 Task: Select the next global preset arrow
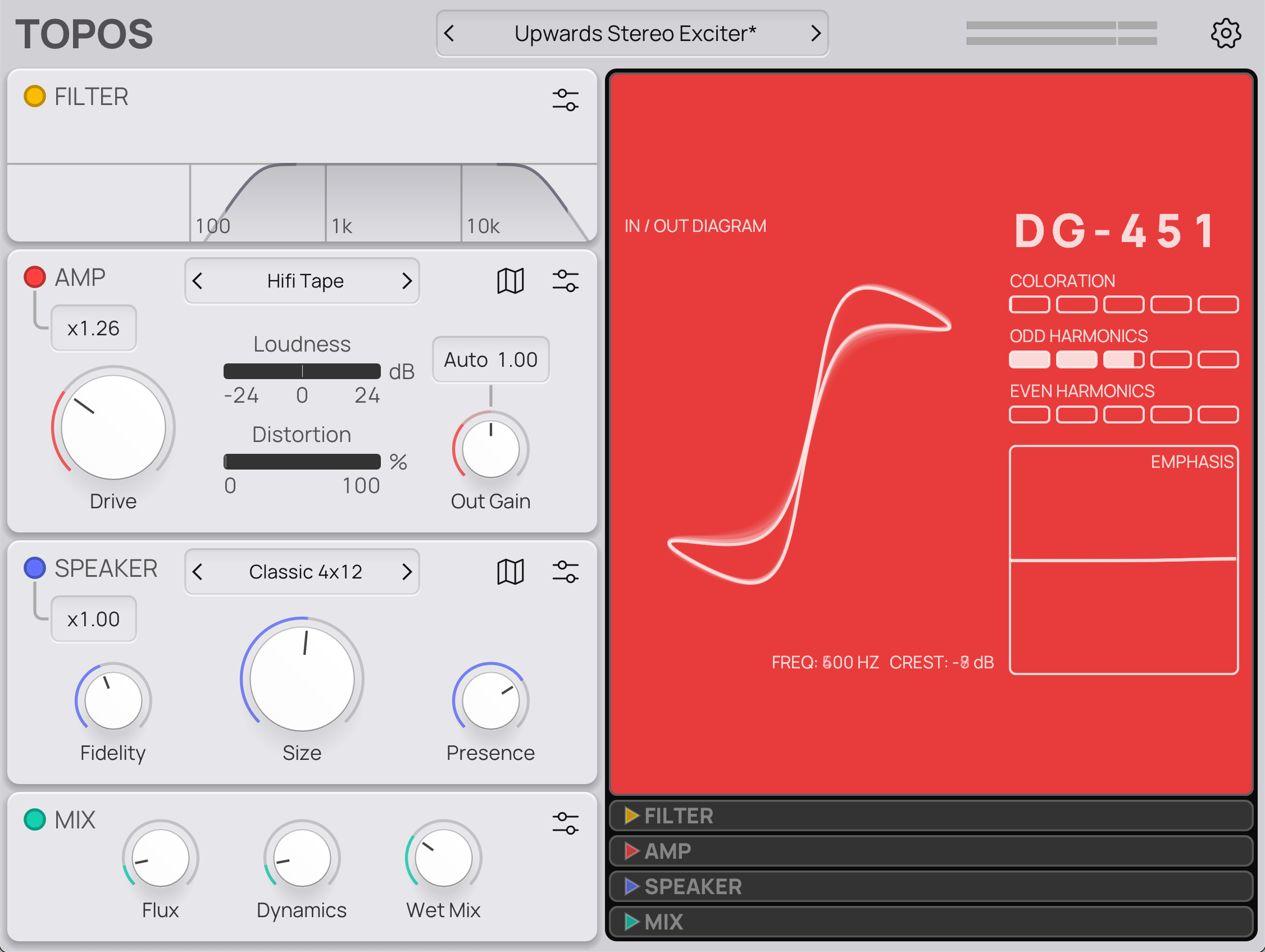tap(816, 33)
